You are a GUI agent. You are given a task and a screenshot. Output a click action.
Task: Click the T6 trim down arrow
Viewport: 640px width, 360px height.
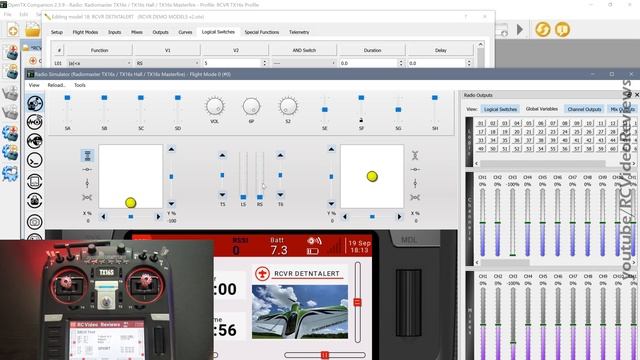pos(280,195)
